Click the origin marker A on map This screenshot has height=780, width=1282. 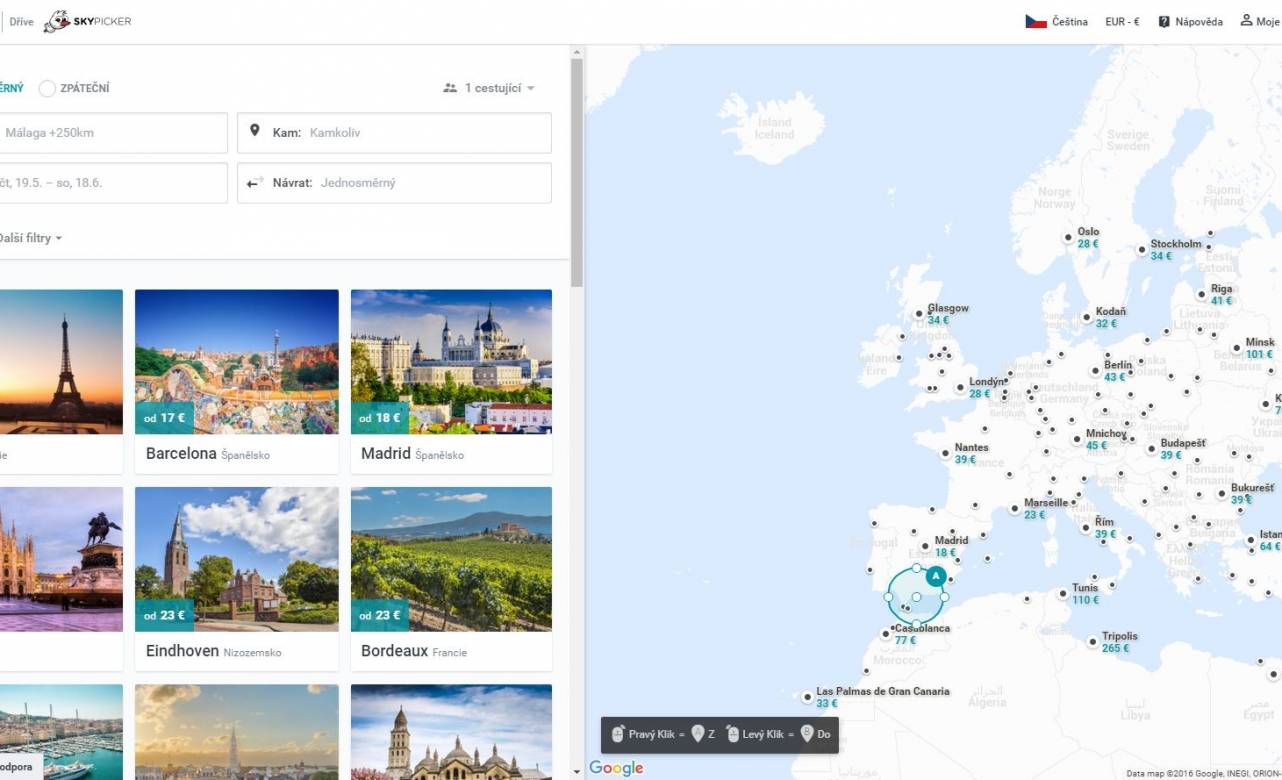pyautogui.click(x=935, y=576)
